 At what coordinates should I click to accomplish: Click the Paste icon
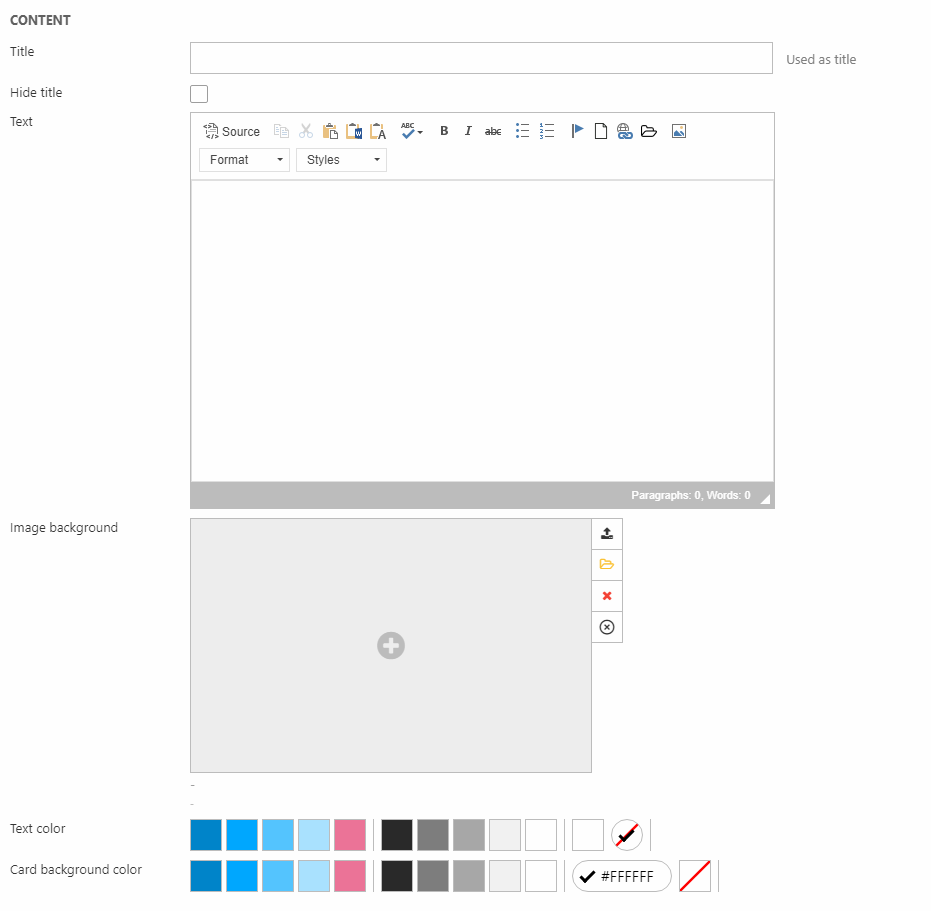(330, 131)
